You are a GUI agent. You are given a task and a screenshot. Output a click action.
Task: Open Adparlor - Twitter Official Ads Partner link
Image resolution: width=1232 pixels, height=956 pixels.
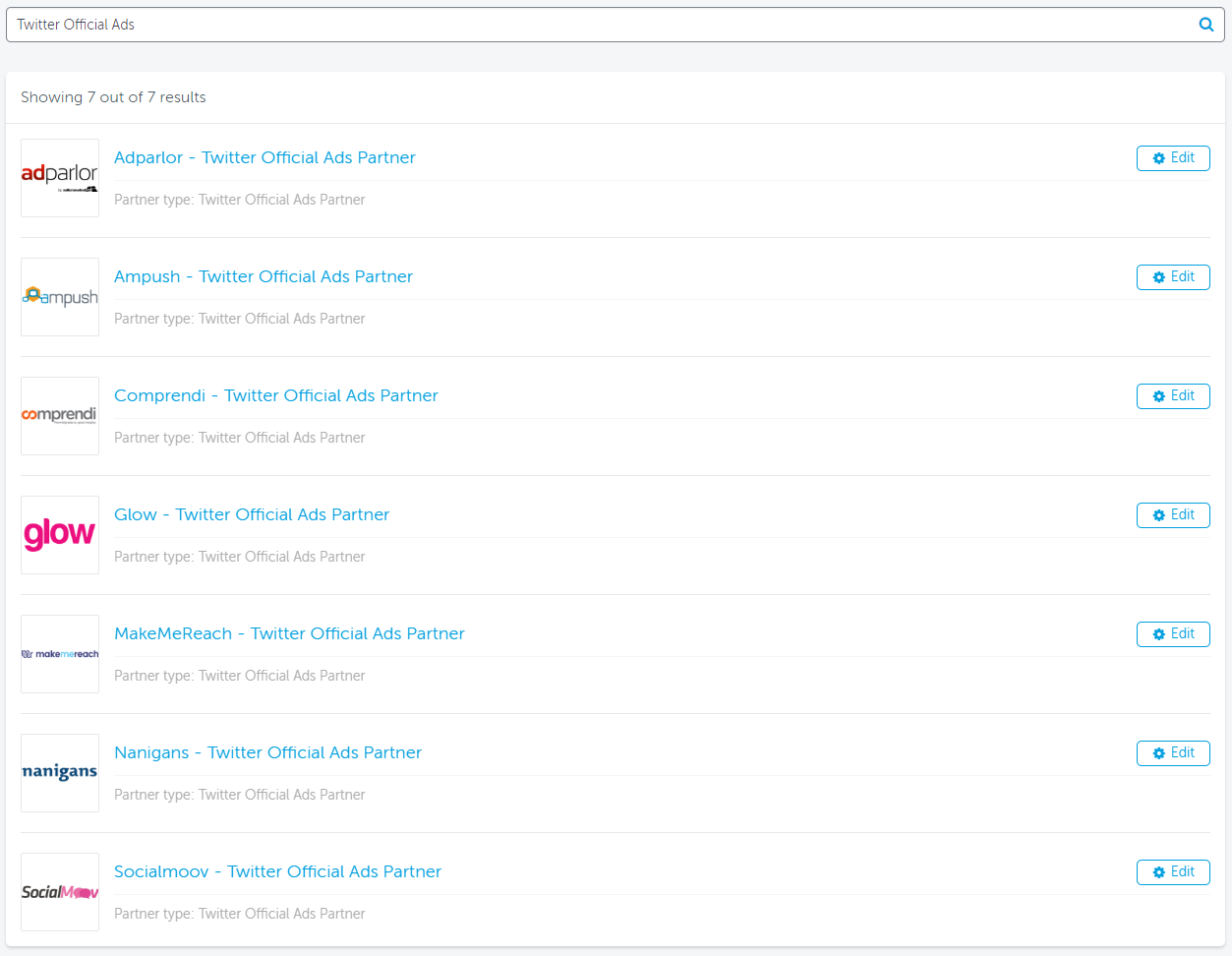(264, 157)
